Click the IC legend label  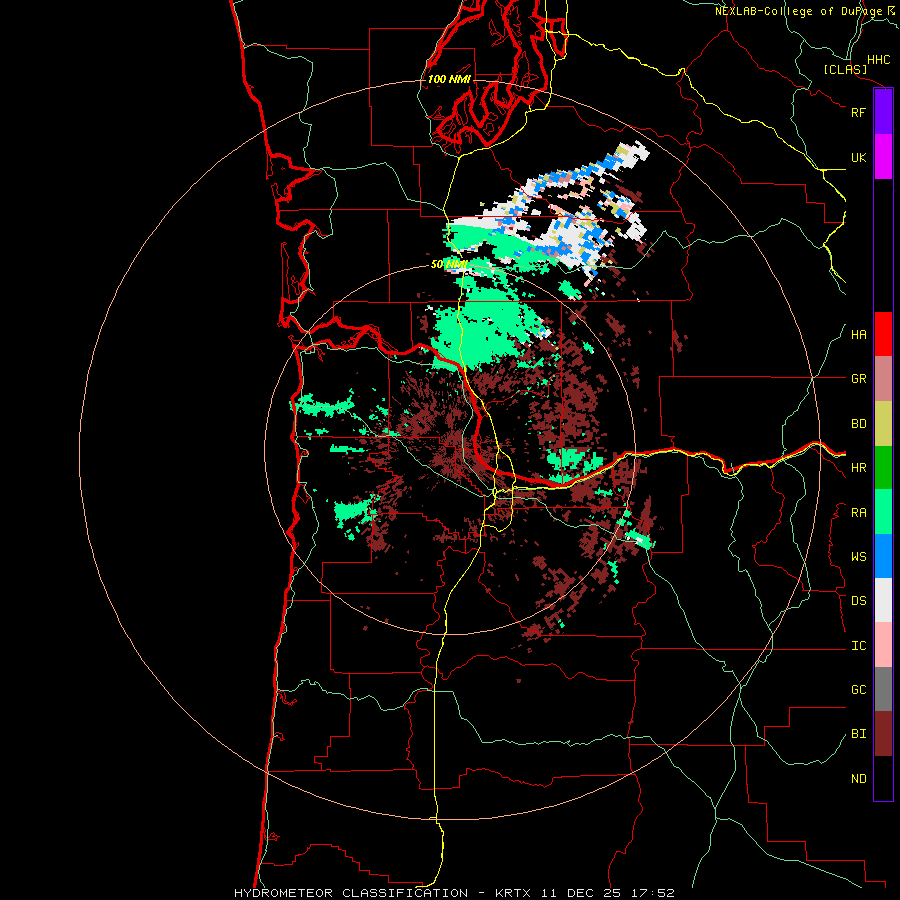(858, 646)
